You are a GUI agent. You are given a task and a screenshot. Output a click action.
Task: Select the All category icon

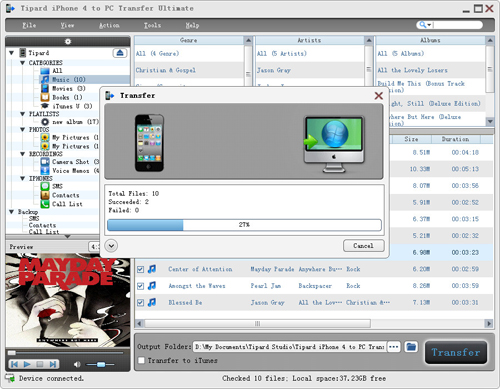45,71
